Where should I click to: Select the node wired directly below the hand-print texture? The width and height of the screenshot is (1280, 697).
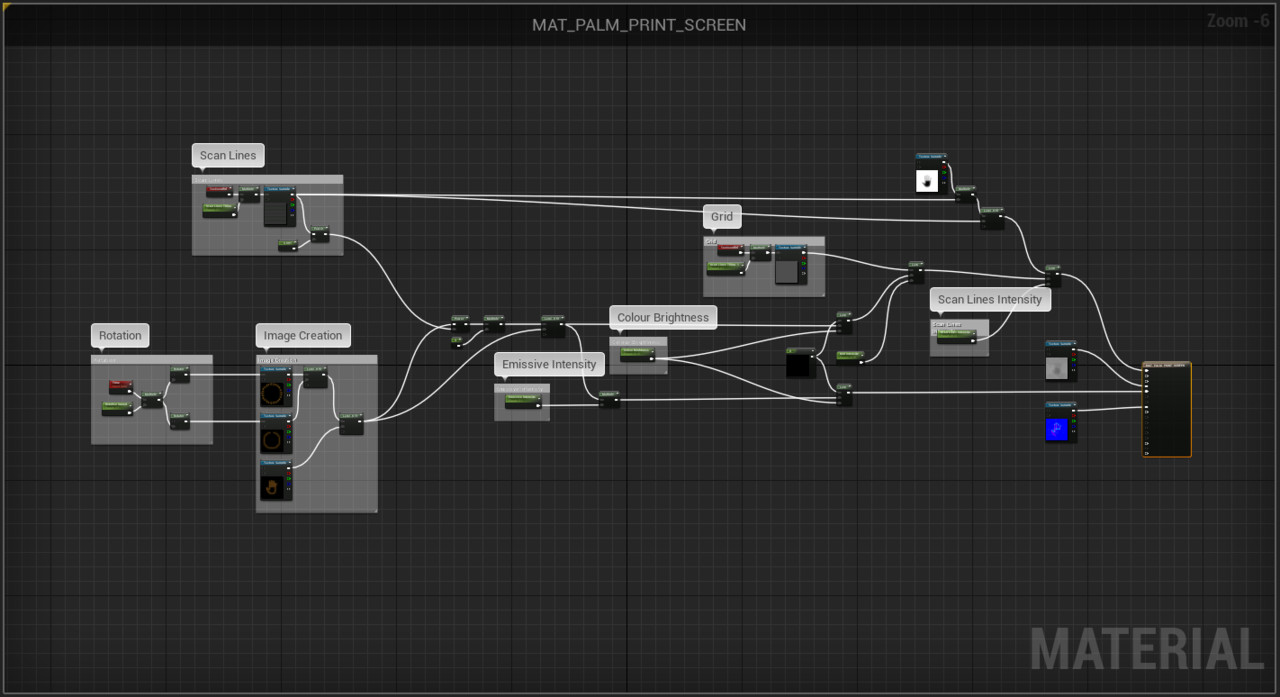click(965, 195)
